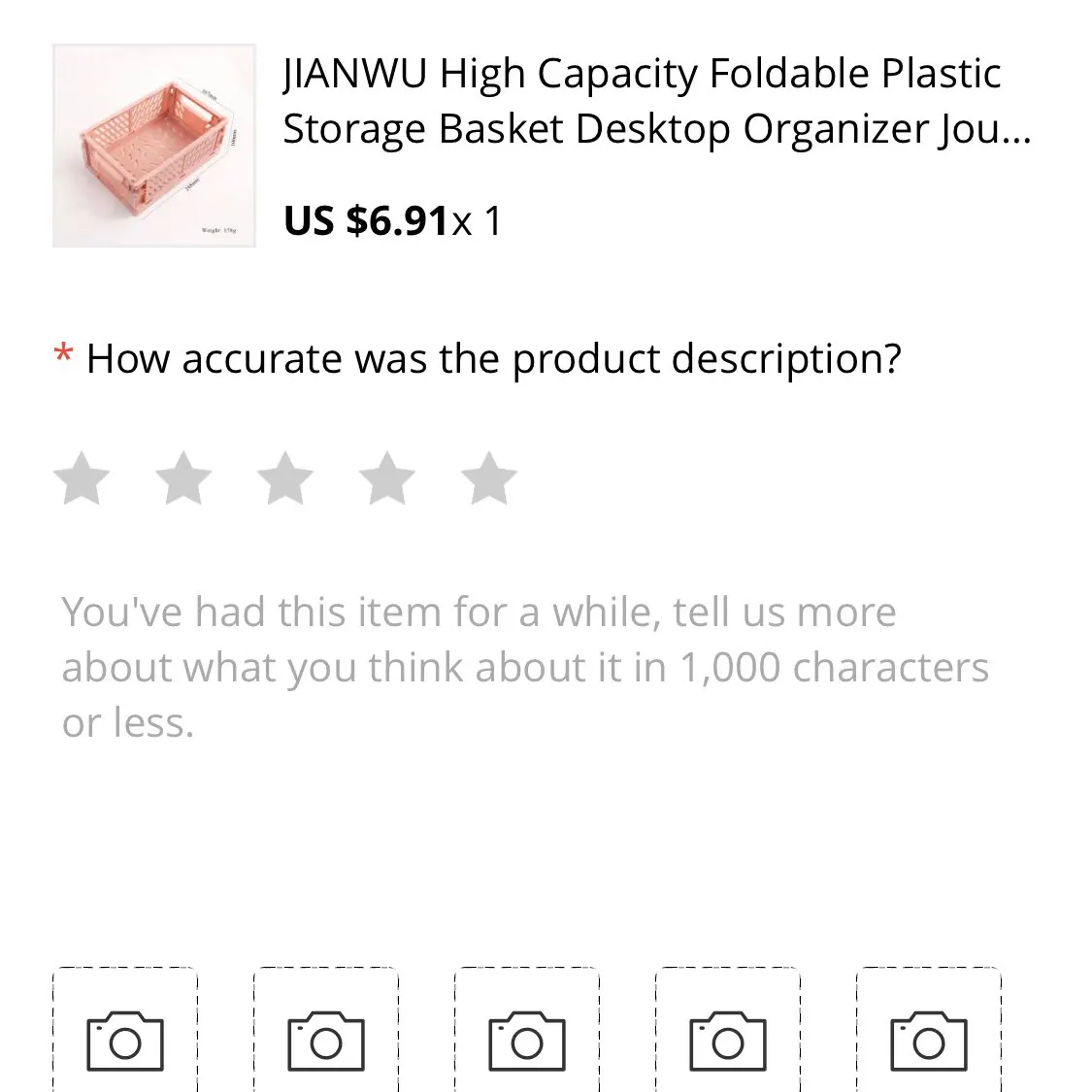The image size is (1092, 1092).
Task: Select the second rating star
Action: 183,479
